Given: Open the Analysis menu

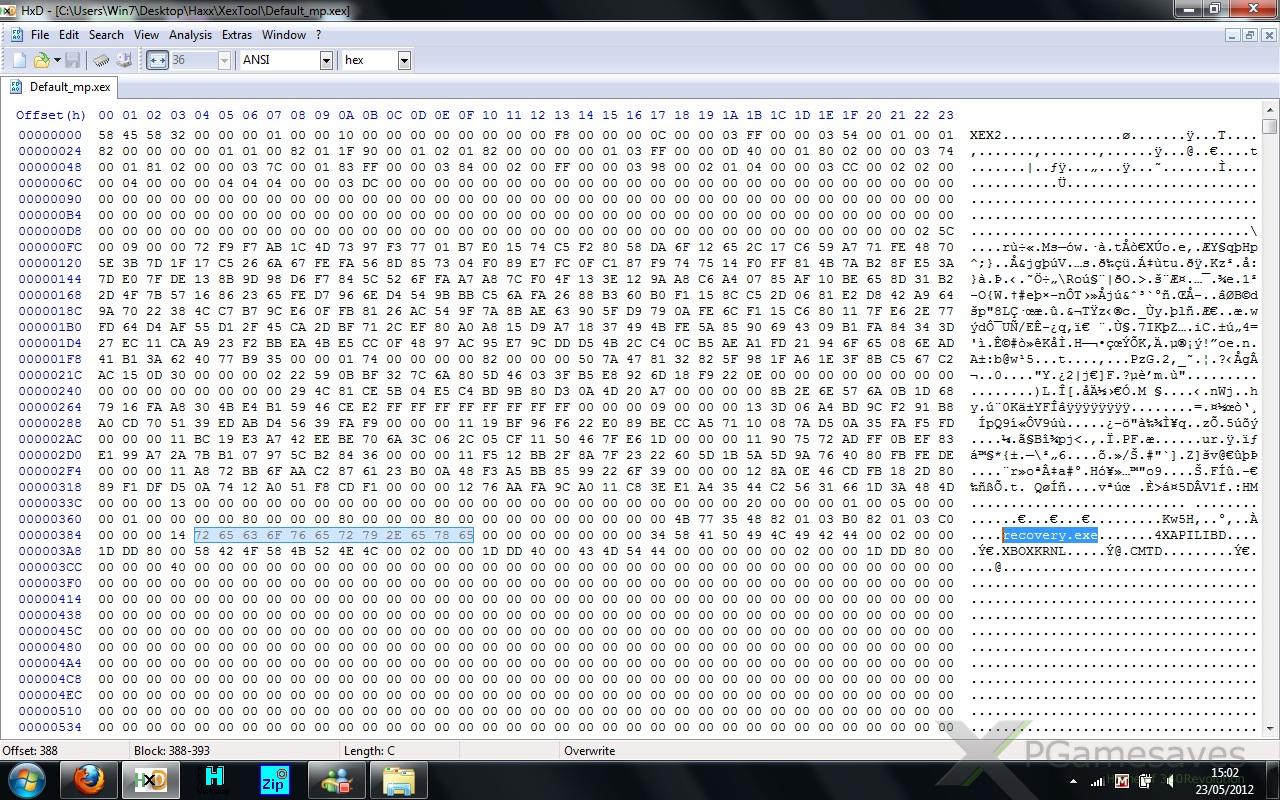Looking at the screenshot, I should pyautogui.click(x=190, y=35).
